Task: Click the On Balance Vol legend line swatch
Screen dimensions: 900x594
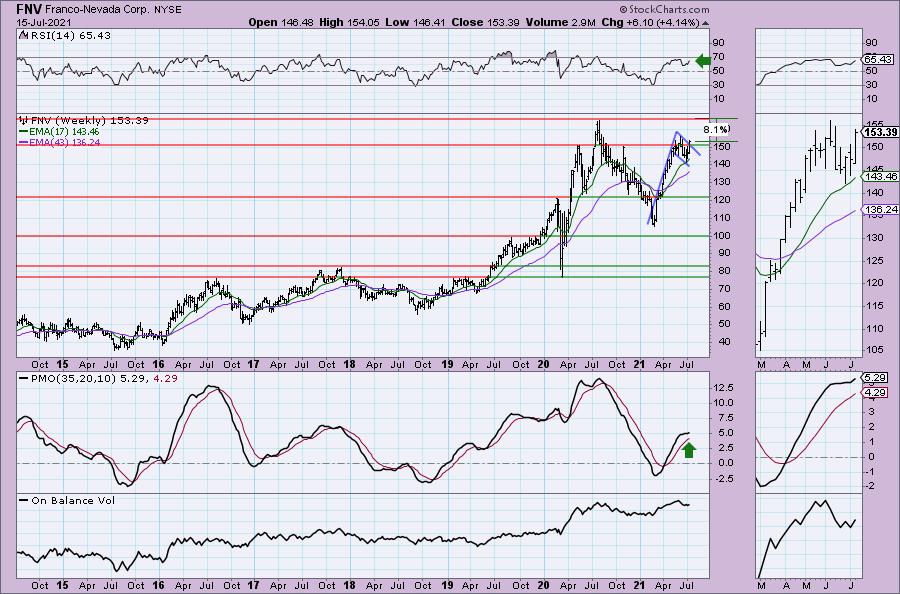Action: 24,500
